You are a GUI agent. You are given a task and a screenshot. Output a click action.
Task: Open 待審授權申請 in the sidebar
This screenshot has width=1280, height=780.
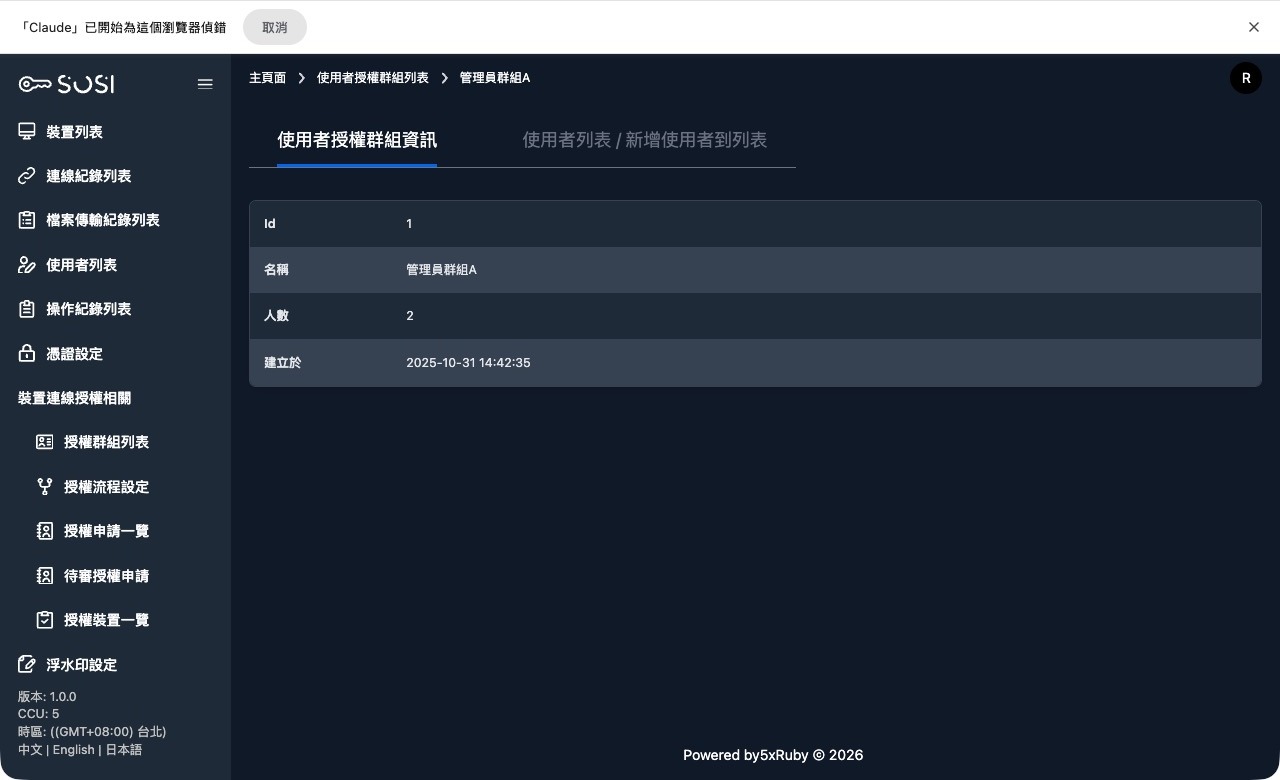106,576
